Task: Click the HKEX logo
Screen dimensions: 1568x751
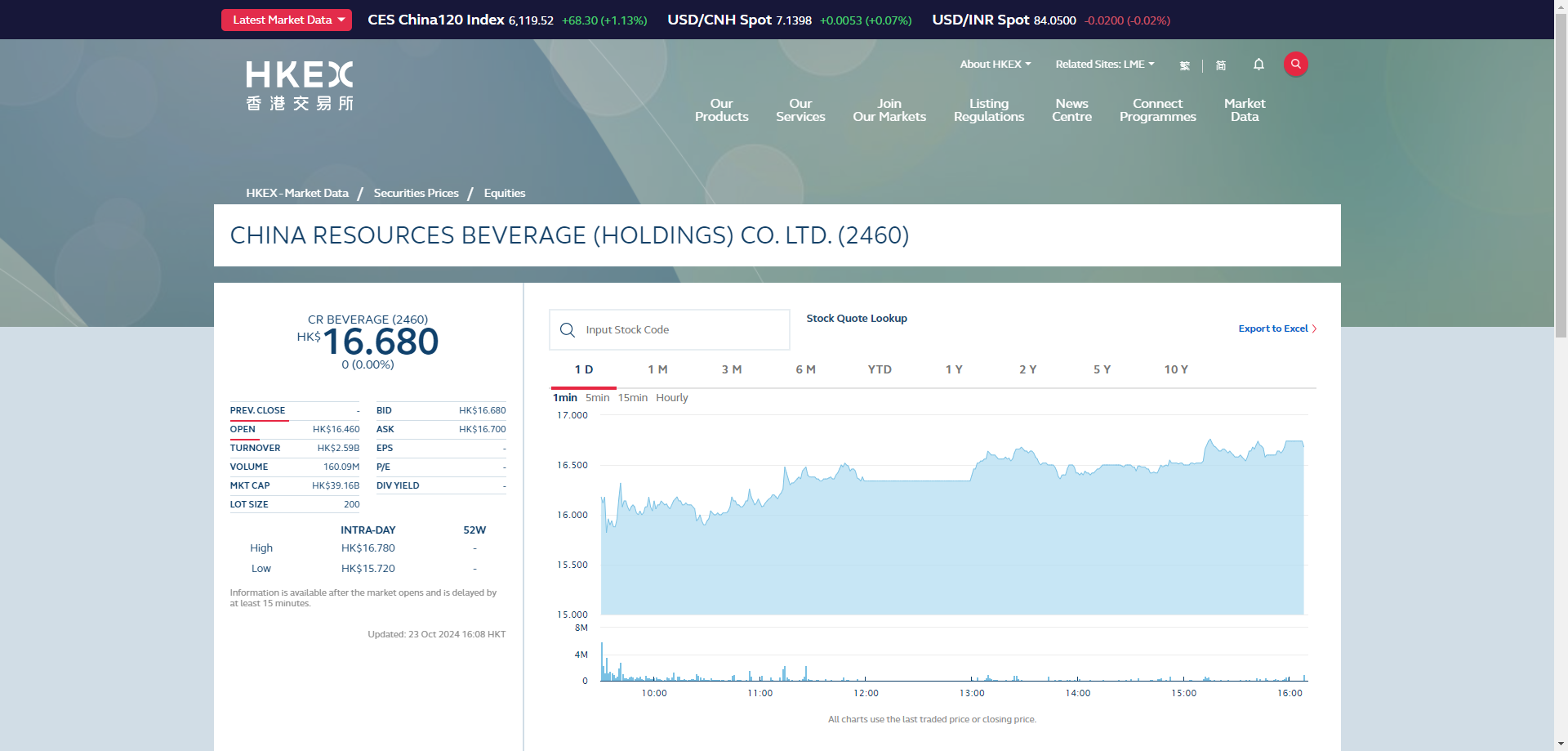Action: point(300,85)
